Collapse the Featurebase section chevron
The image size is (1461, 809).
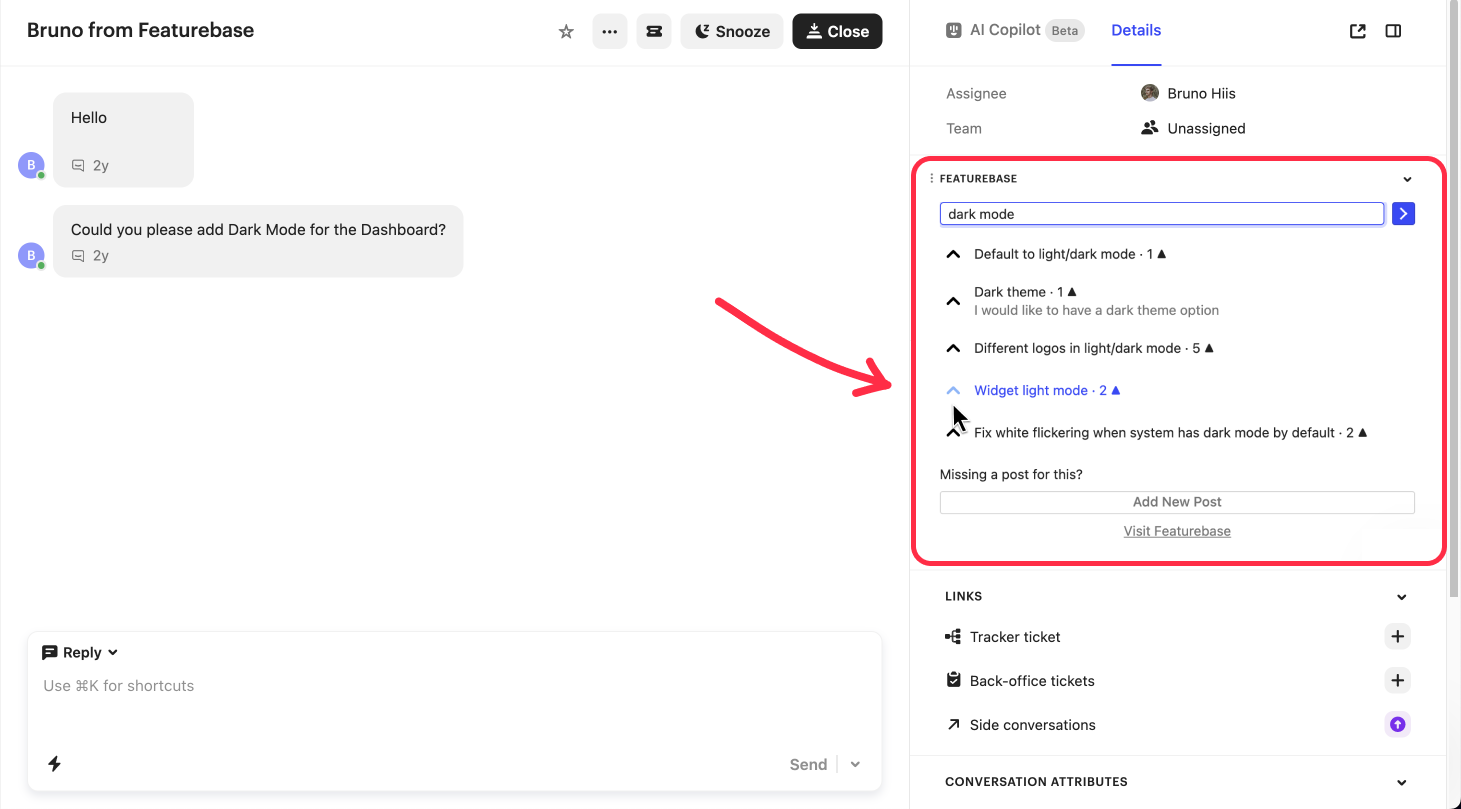coord(1407,179)
